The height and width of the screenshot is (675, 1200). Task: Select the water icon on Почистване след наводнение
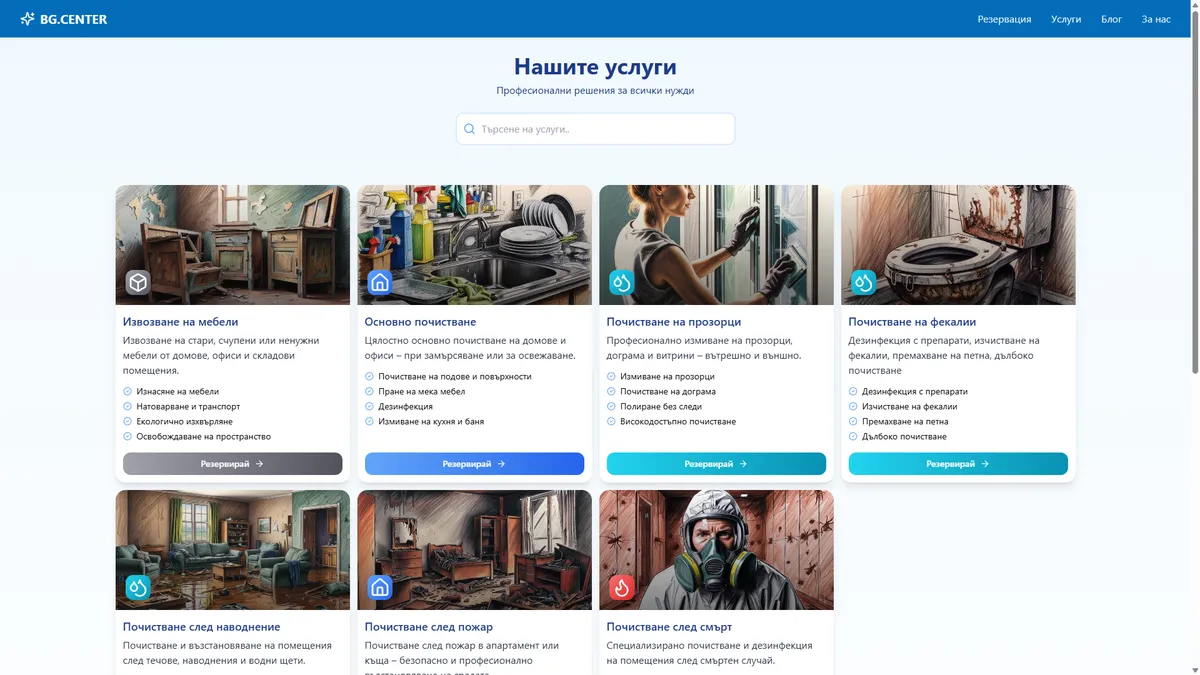(138, 587)
